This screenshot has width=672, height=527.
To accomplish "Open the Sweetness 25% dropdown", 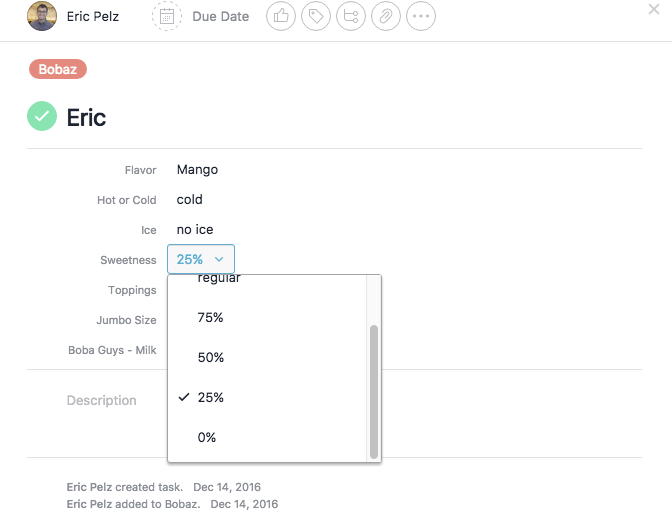I will pos(201,259).
